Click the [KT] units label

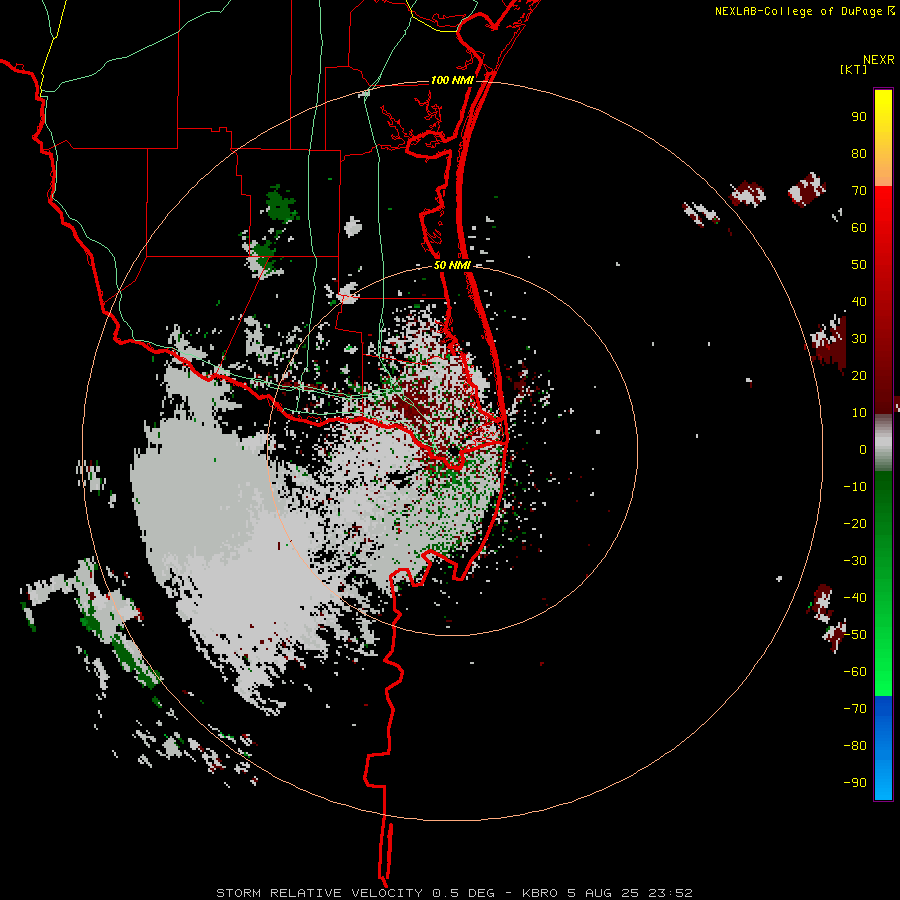(x=853, y=69)
